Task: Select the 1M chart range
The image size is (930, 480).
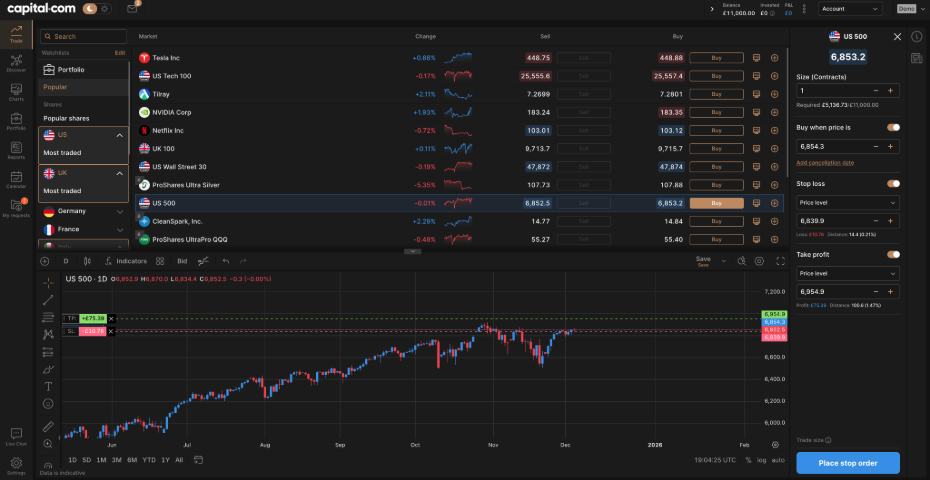Action: [x=101, y=460]
